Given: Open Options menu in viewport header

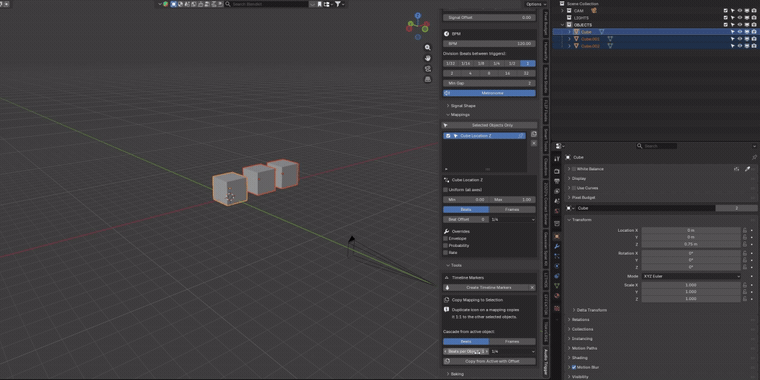Looking at the screenshot, I should [x=536, y=4].
